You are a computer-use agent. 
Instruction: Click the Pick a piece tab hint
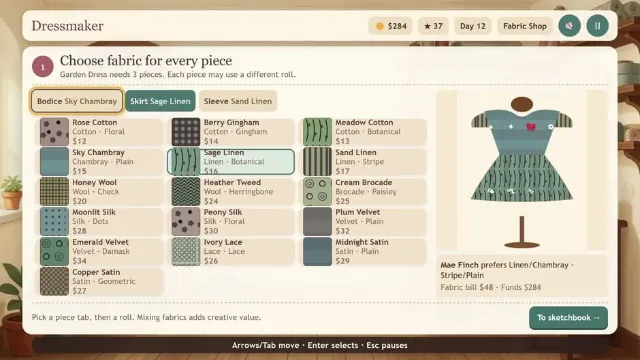pos(146,317)
